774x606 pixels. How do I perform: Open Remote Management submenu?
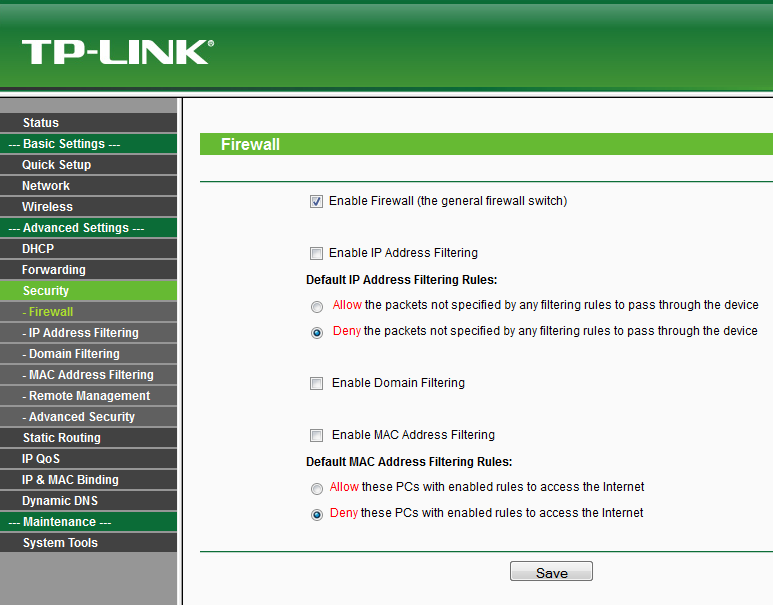88,396
